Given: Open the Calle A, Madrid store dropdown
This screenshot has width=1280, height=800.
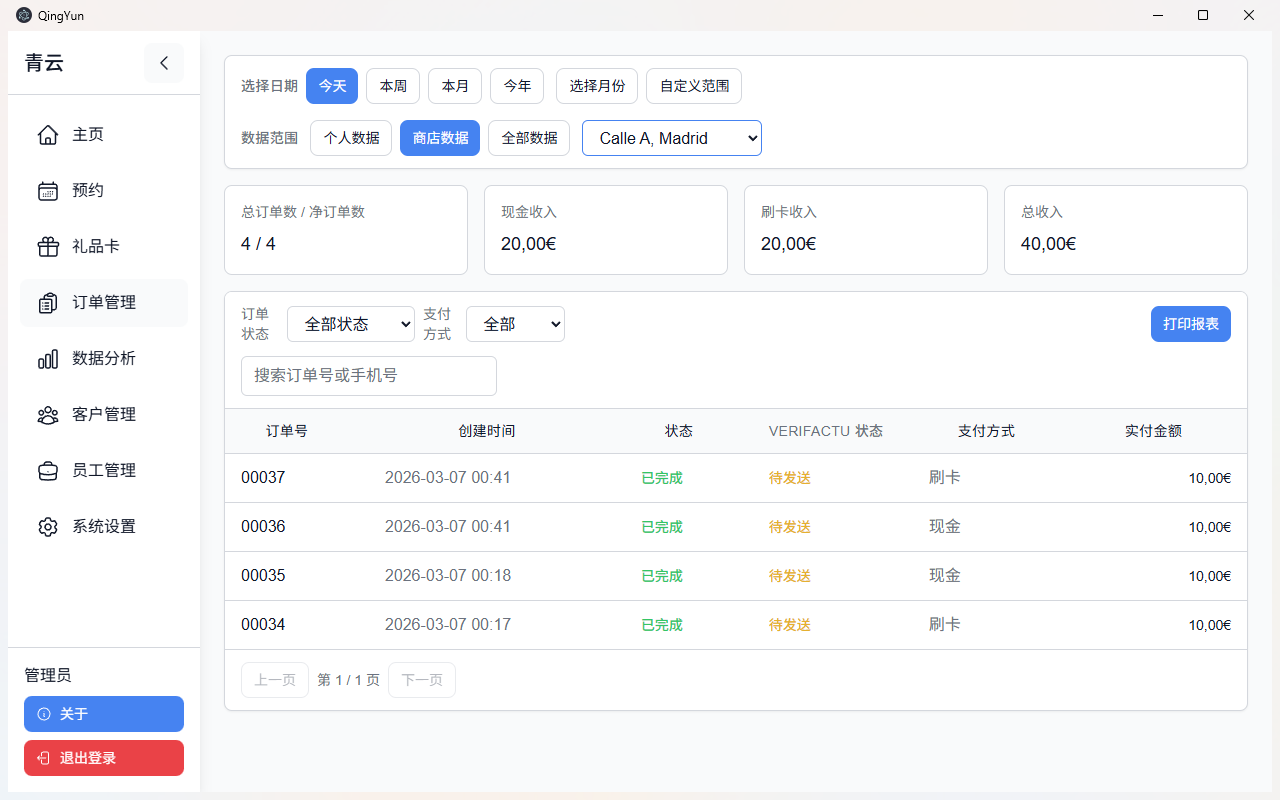Looking at the screenshot, I should 672,138.
